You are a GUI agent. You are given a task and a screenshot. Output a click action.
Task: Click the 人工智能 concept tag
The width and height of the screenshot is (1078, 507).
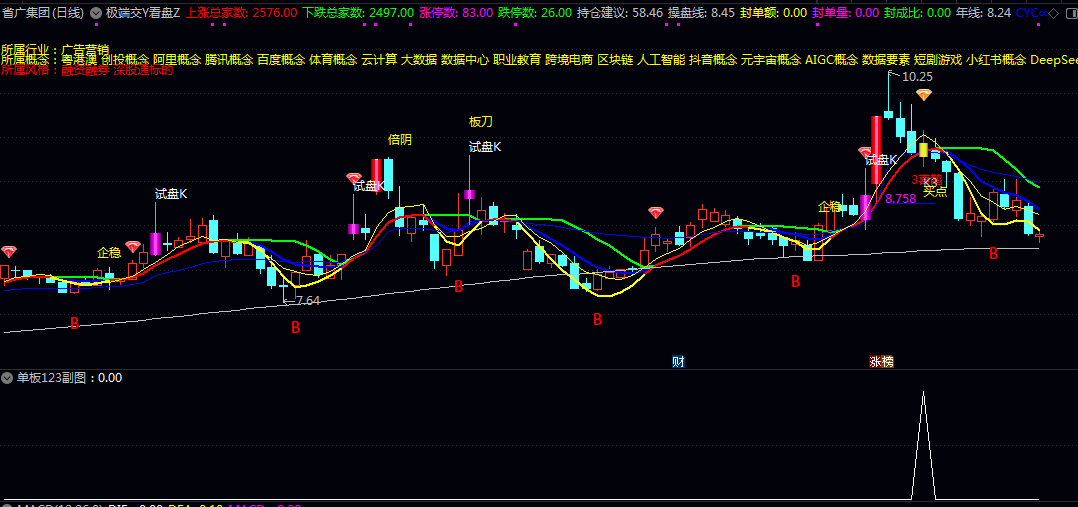click(661, 60)
